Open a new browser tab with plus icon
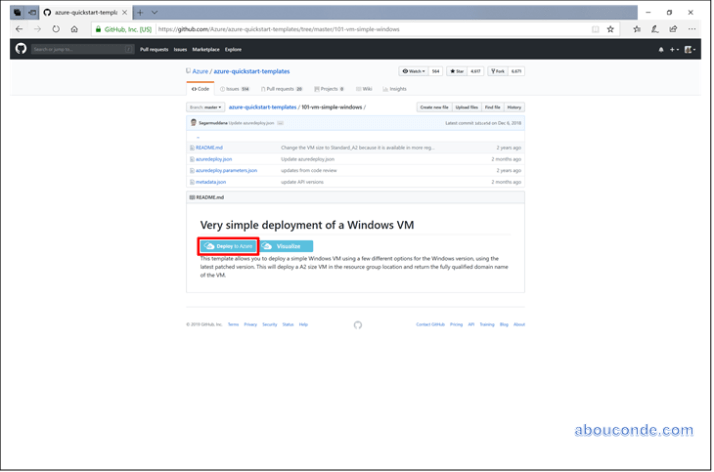Screen dimensions: 714x472 (x=140, y=12)
